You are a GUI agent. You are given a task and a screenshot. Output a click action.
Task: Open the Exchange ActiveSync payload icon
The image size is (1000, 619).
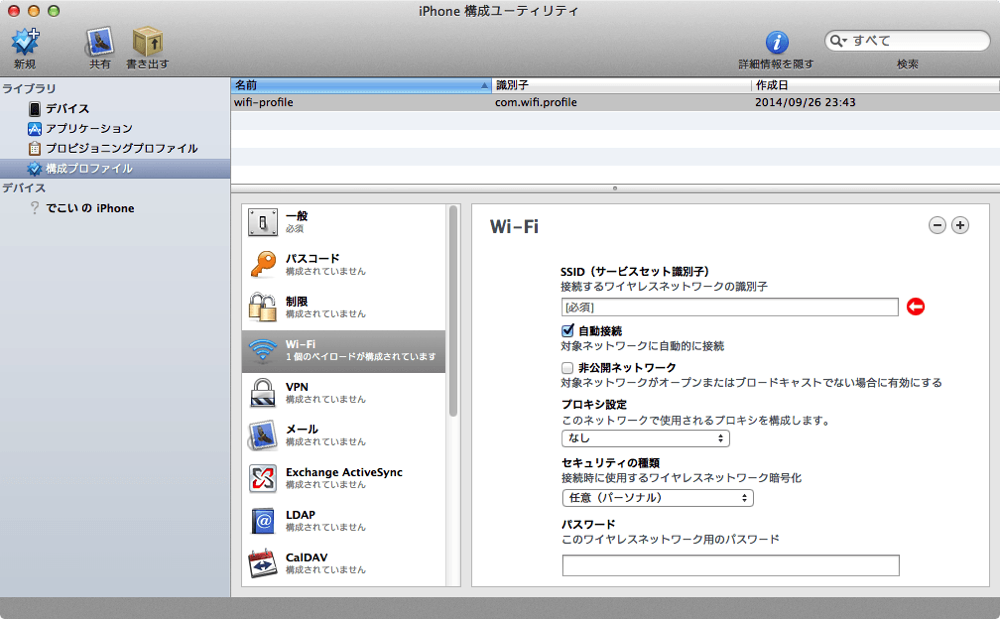click(x=263, y=478)
